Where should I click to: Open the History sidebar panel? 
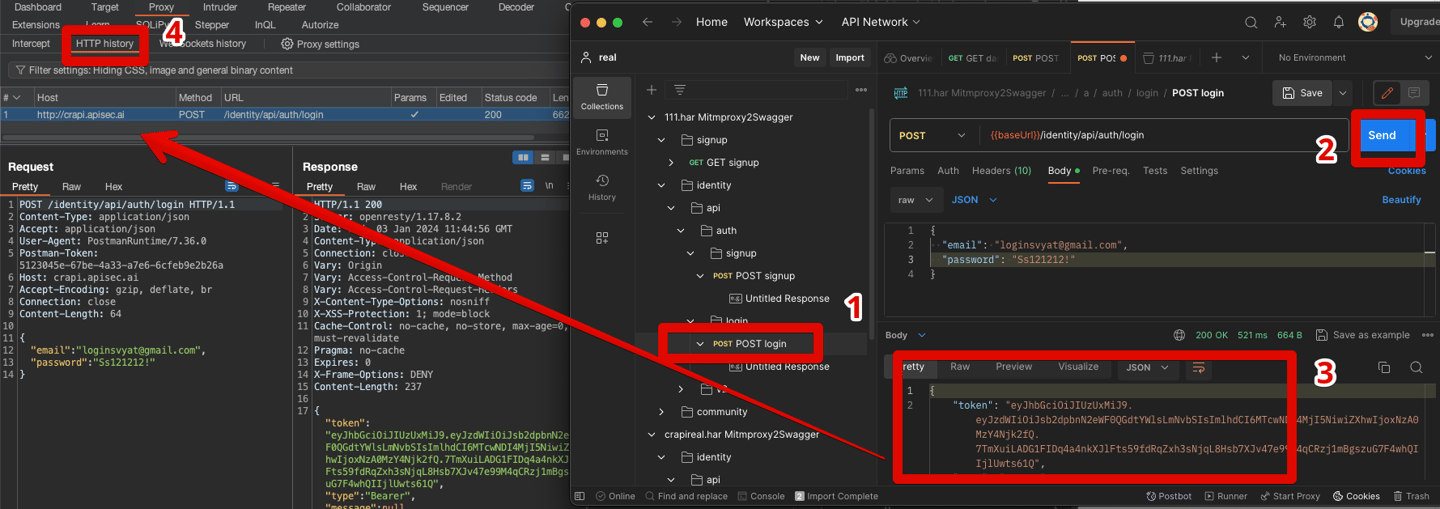pos(602,187)
